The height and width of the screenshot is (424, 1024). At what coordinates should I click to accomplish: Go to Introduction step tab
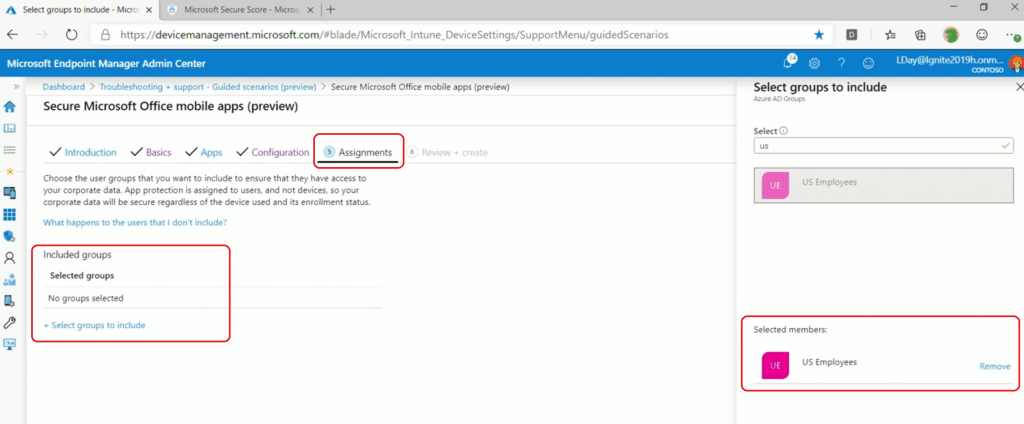point(83,152)
